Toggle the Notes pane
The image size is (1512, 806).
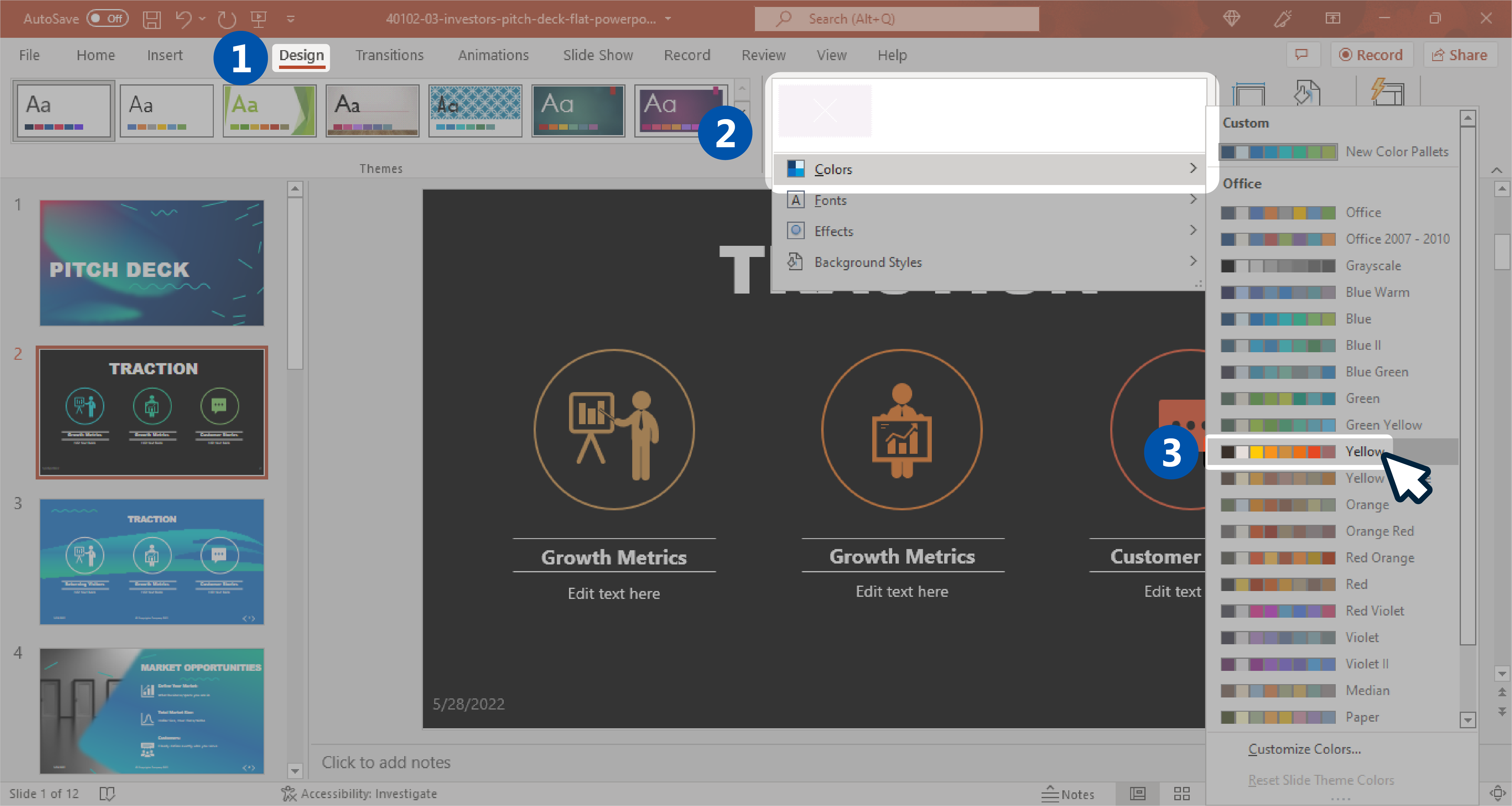coord(1069,794)
